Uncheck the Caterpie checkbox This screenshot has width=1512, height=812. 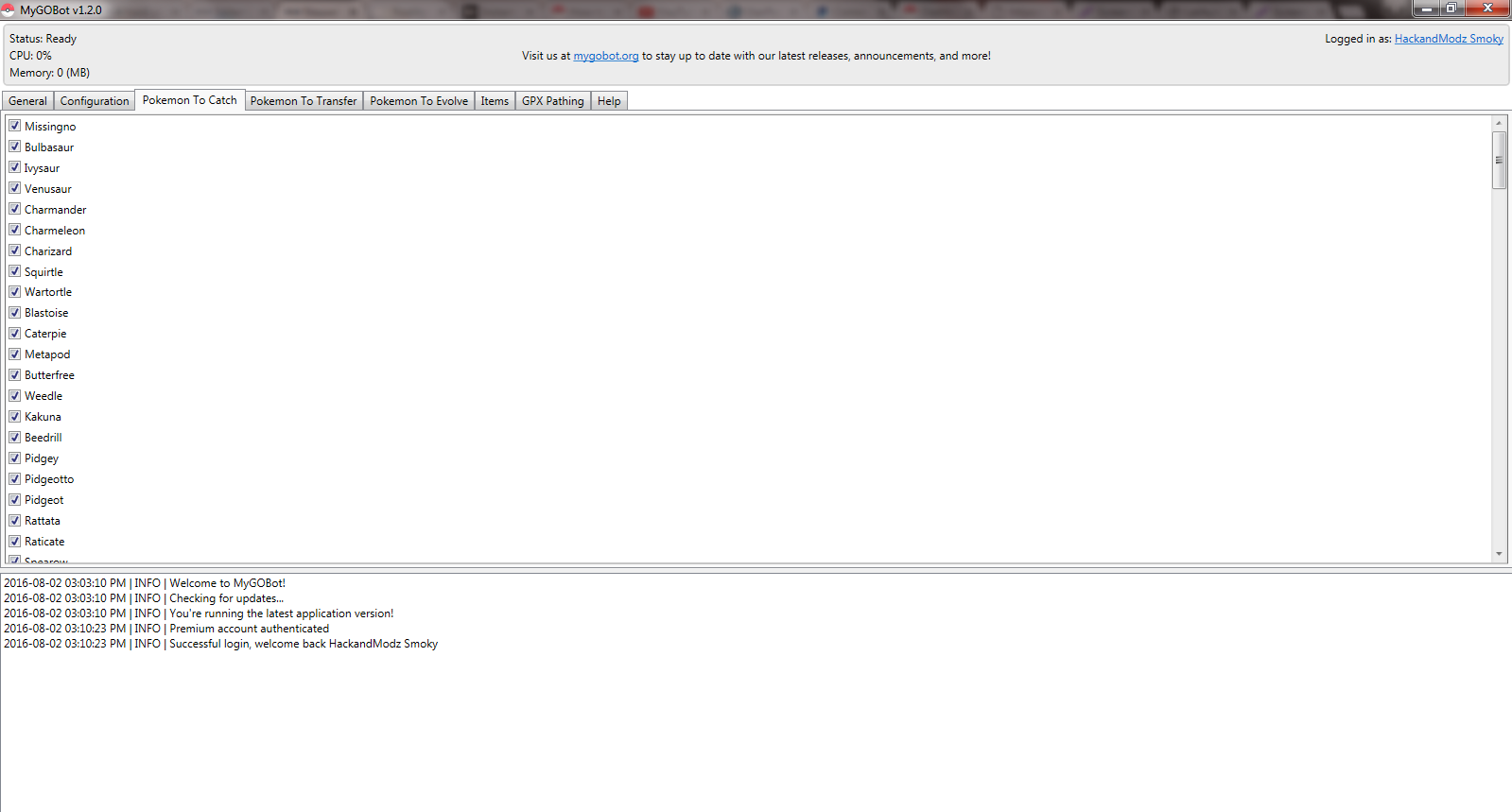pos(14,334)
